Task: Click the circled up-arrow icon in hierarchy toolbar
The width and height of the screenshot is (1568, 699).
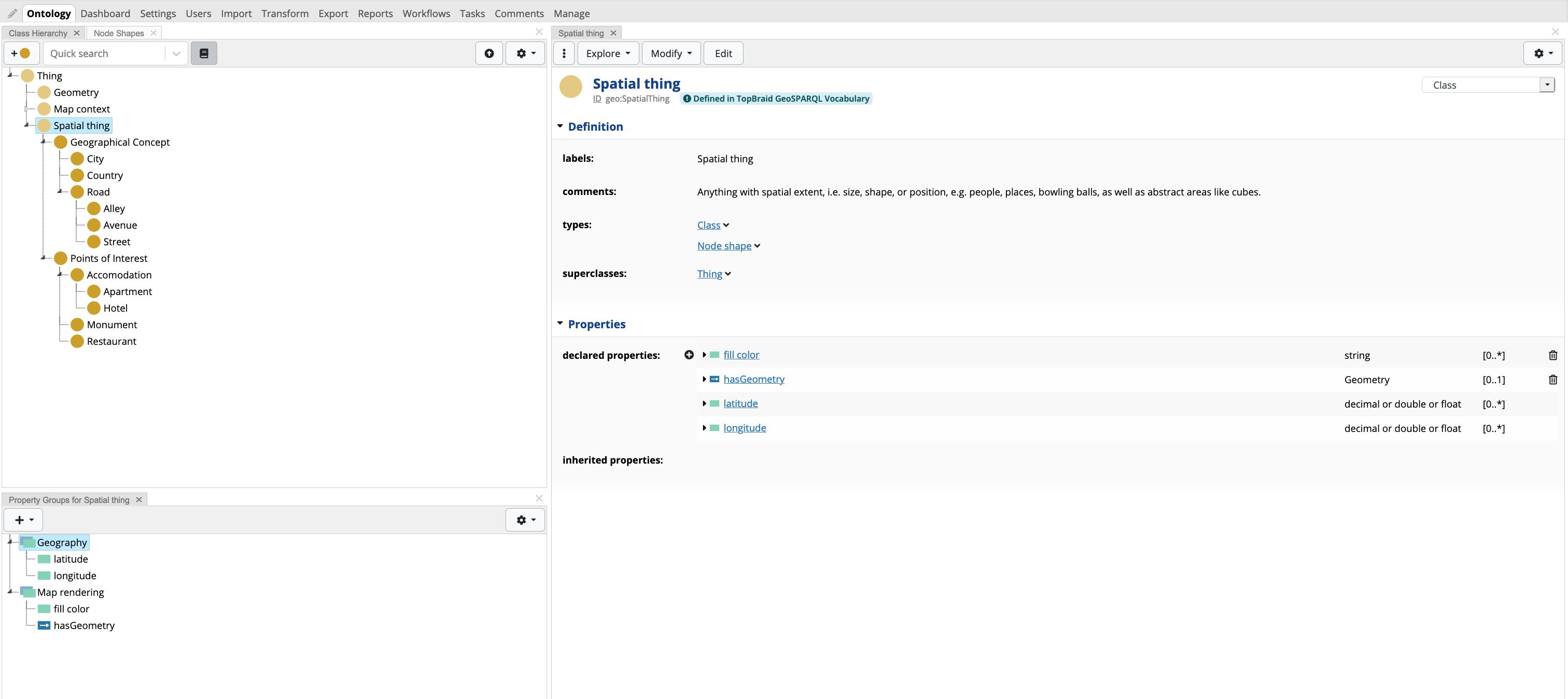Action: [489, 53]
